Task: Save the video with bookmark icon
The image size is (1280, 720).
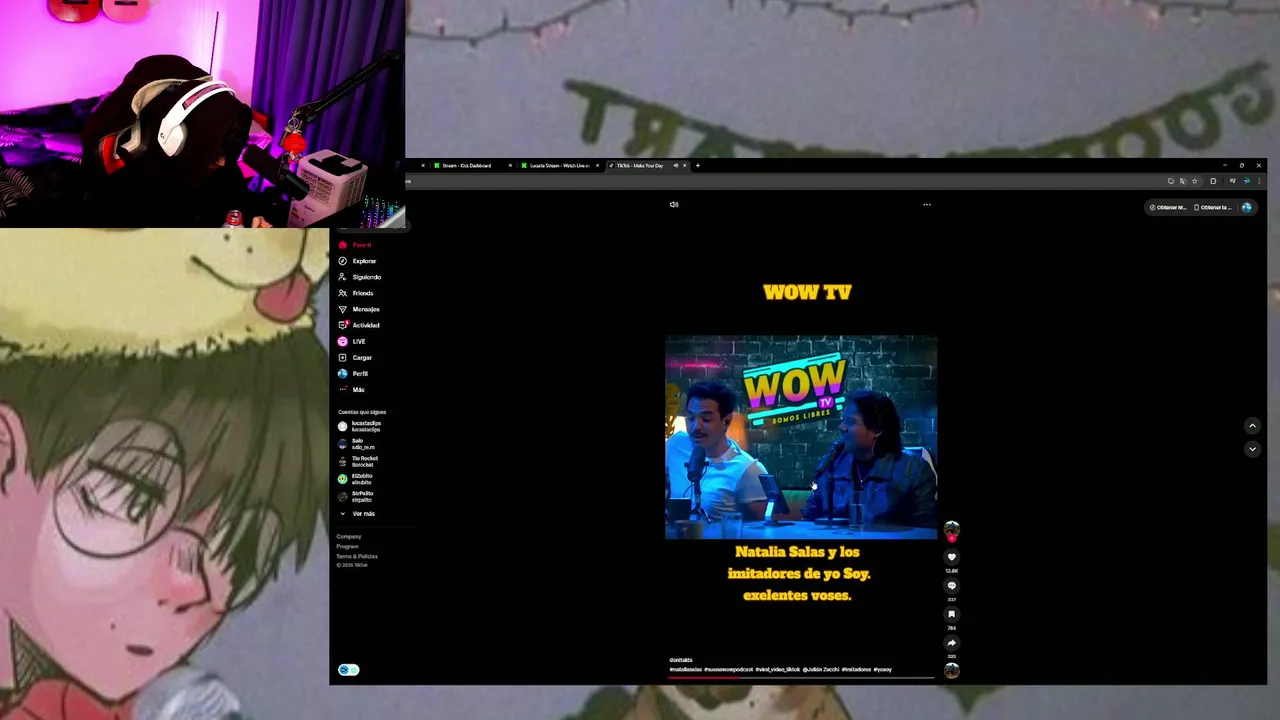Action: (x=952, y=614)
